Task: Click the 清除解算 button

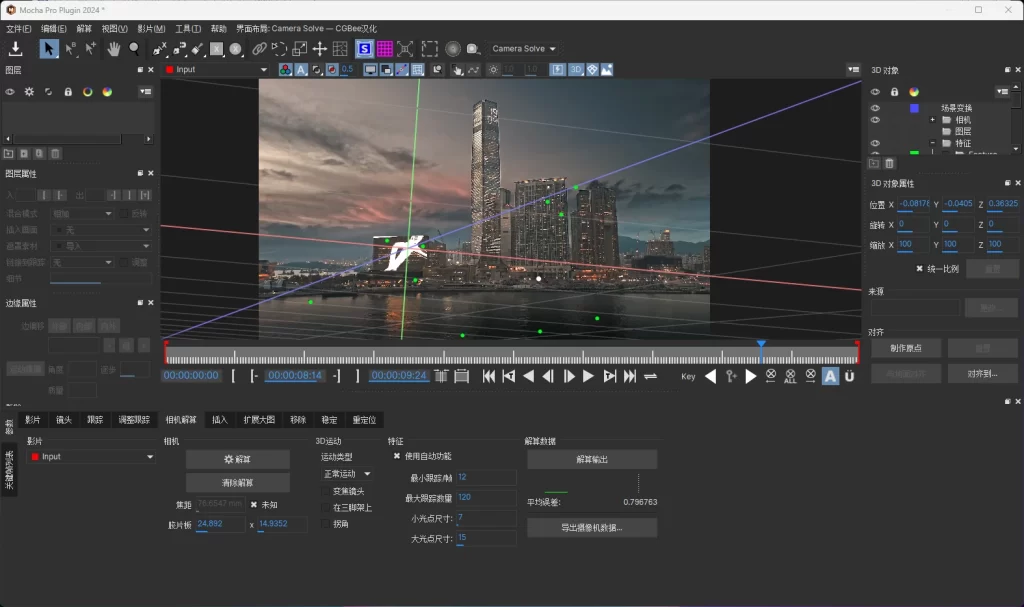Action: point(237,483)
